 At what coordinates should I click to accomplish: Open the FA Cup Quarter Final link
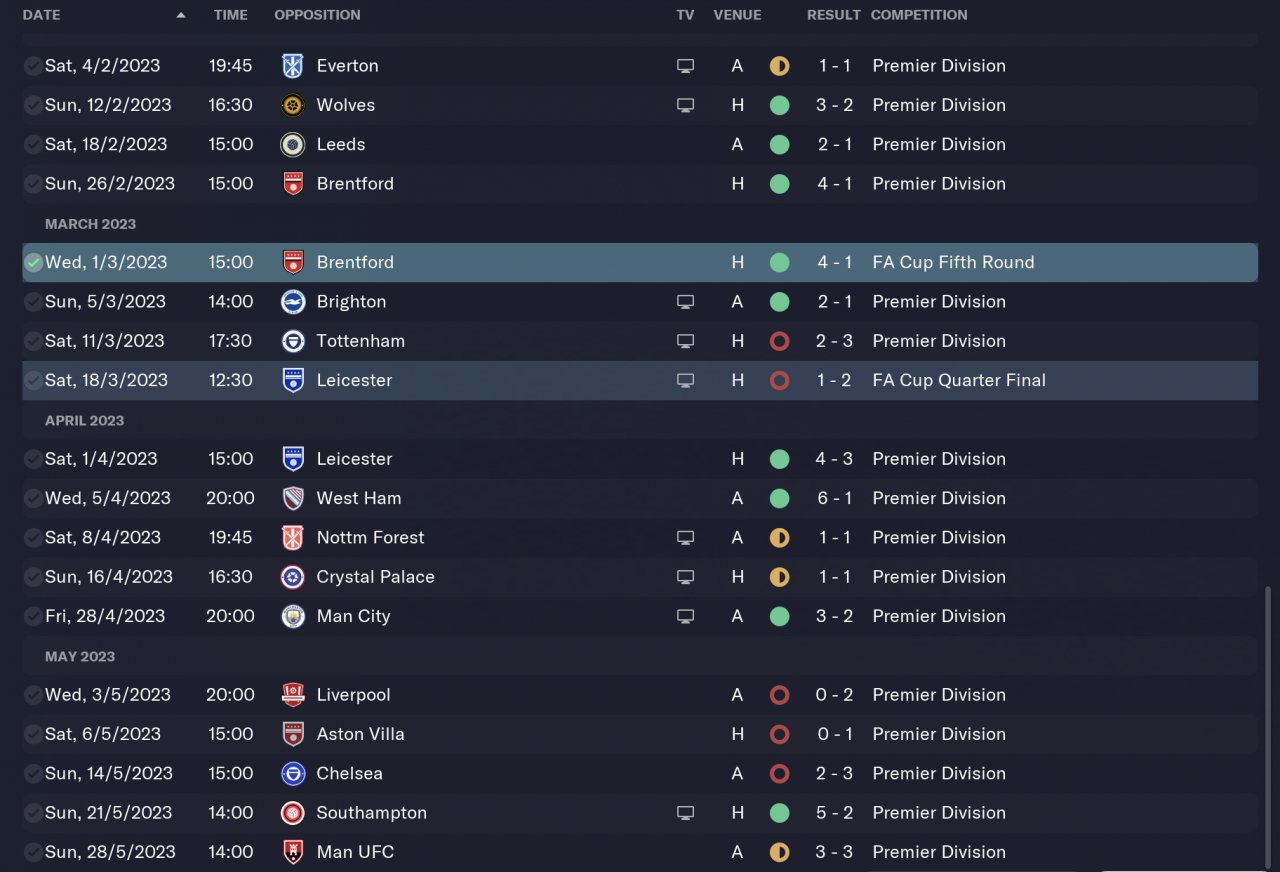[958, 380]
